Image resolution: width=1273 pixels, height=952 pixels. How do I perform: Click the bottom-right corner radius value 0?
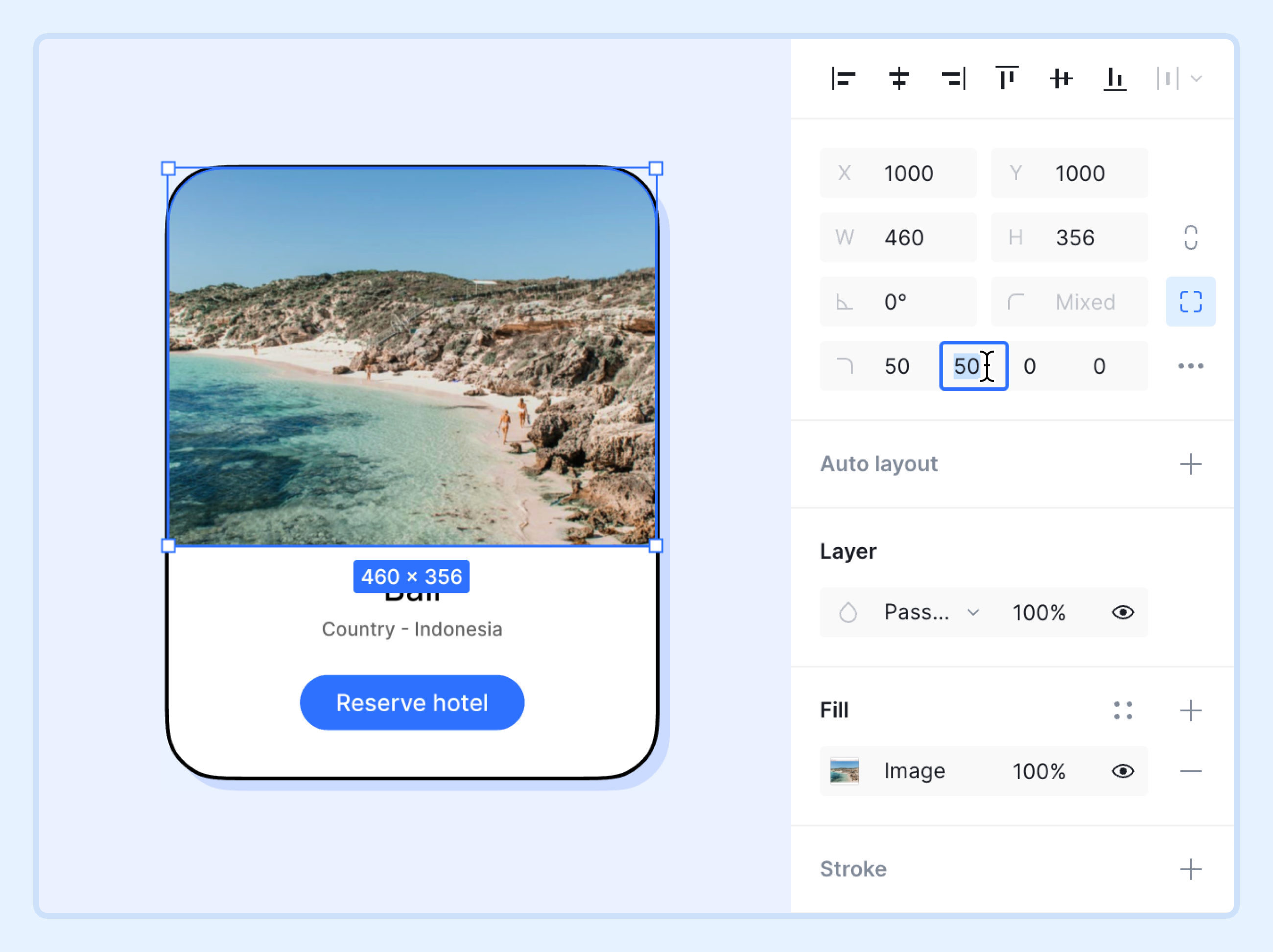pyautogui.click(x=1030, y=366)
